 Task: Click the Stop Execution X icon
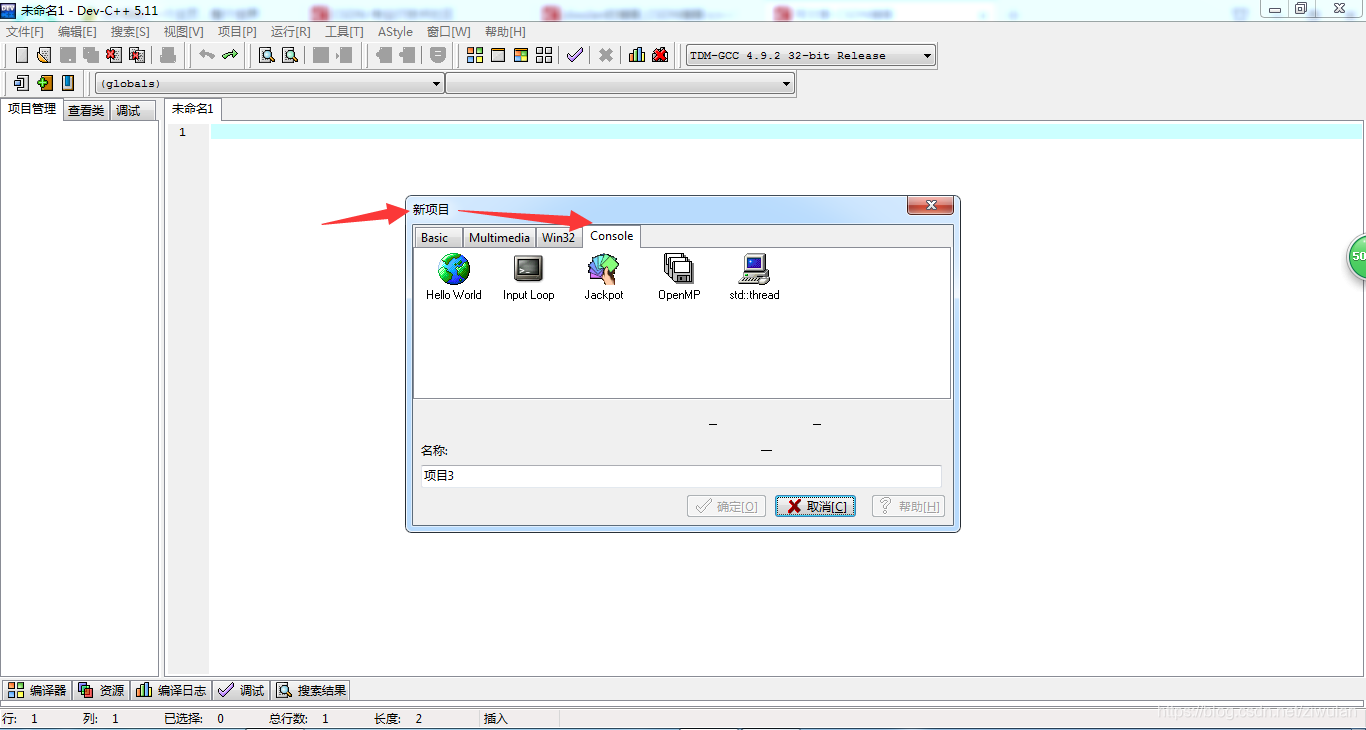pos(606,55)
